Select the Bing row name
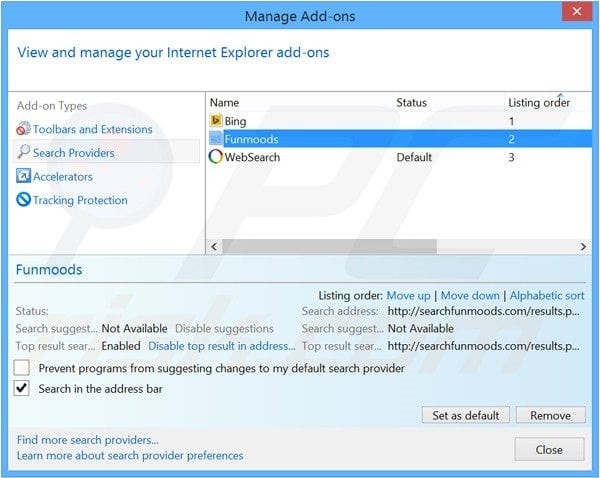 click(235, 121)
